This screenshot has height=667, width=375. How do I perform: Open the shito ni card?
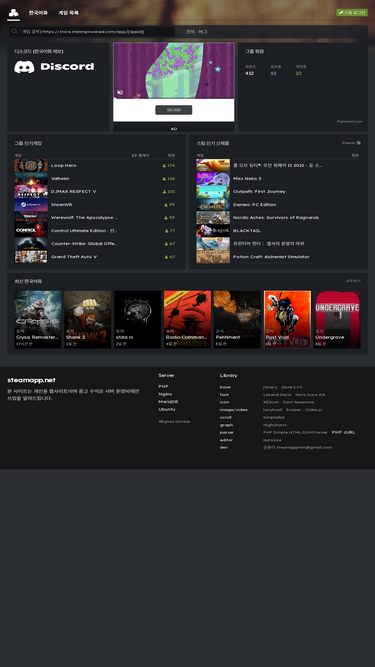pos(137,319)
